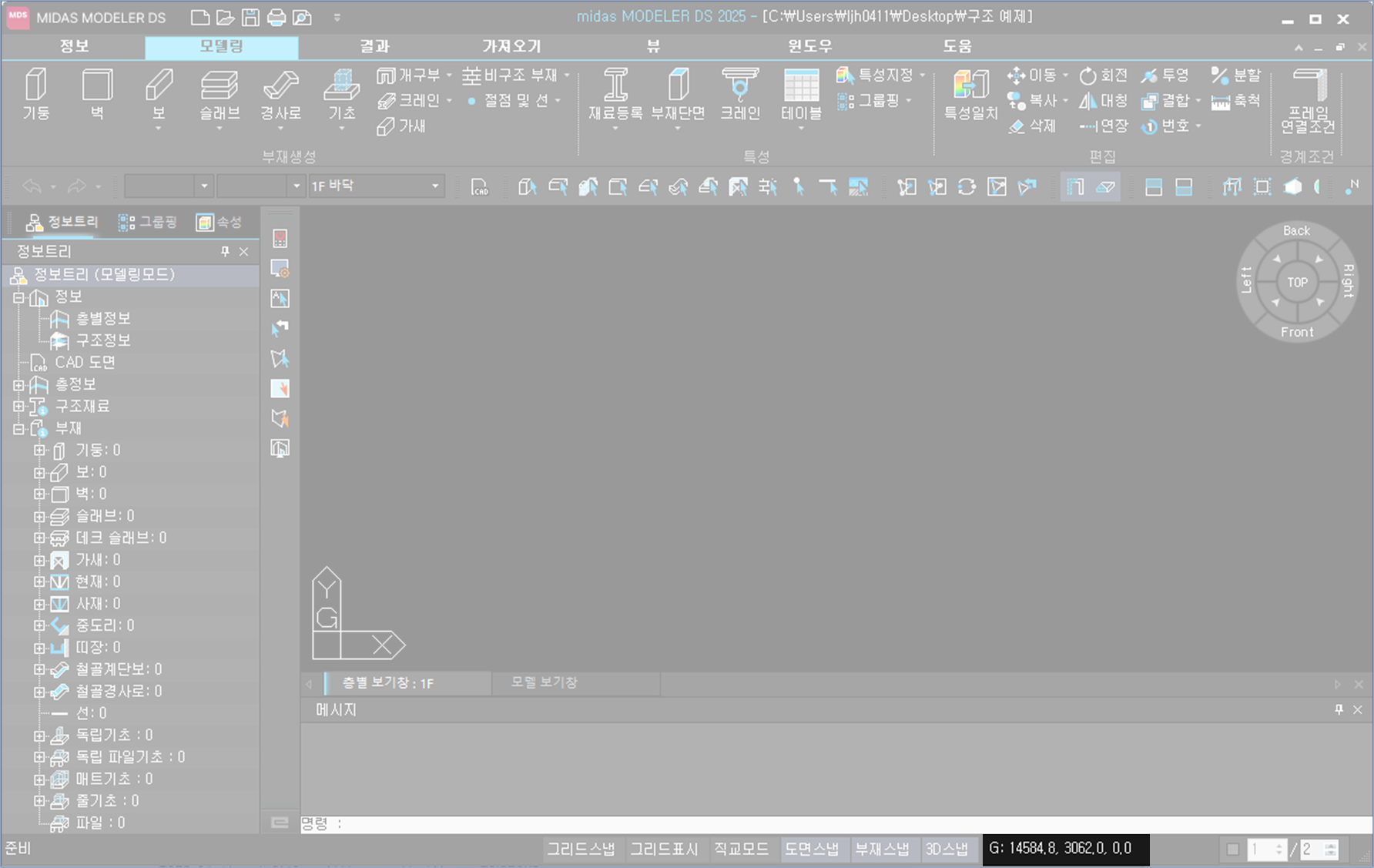Open the 정보 ribbon tab

74,46
